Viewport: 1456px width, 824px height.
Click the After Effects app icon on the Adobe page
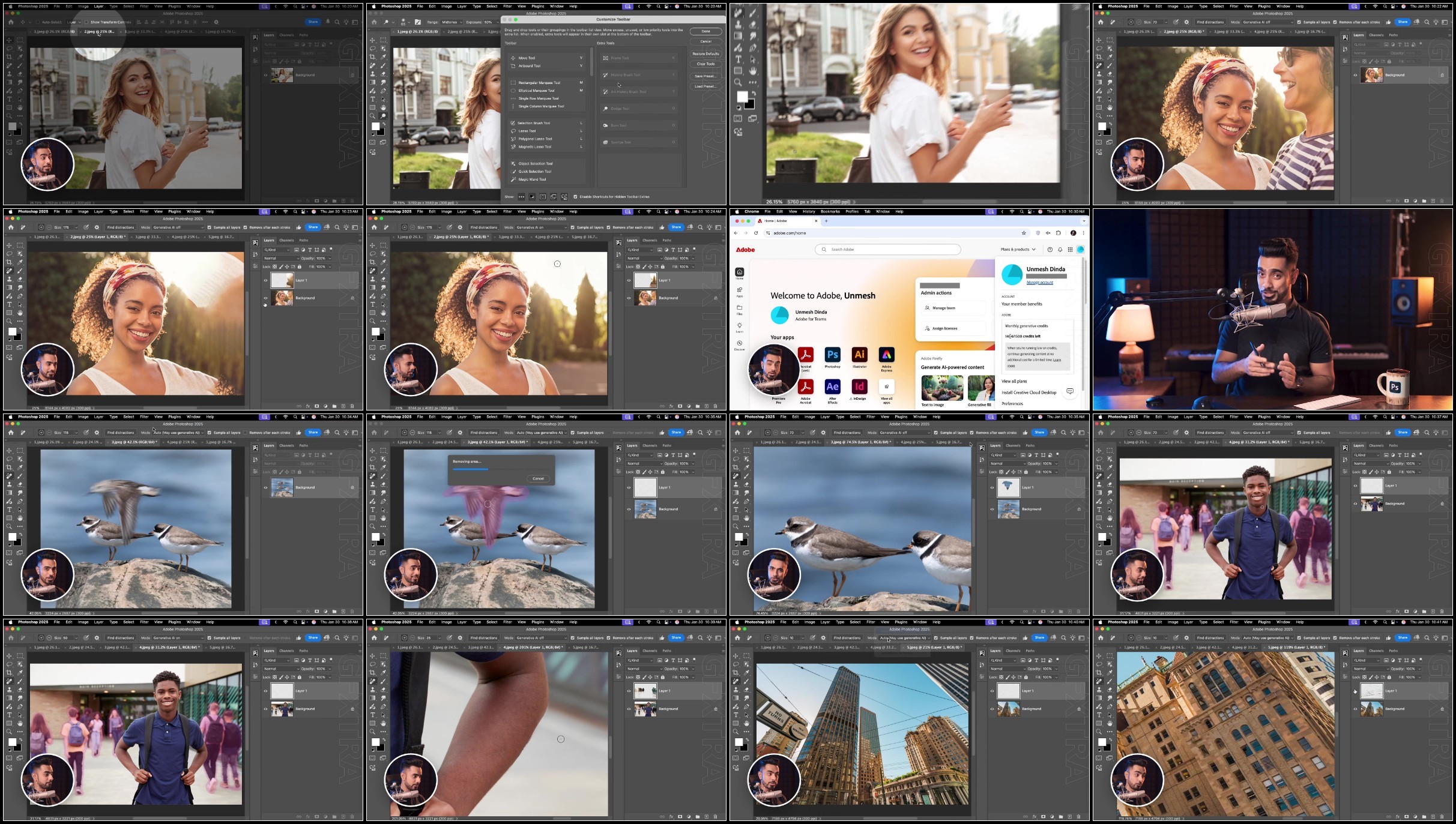833,386
